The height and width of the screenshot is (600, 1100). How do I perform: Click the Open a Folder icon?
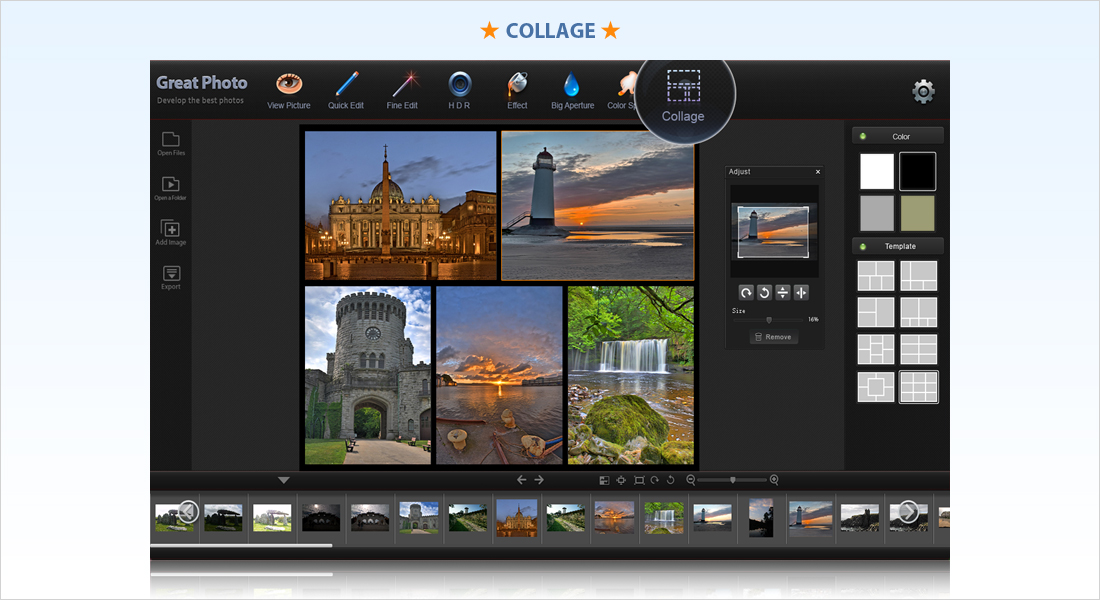click(x=170, y=188)
